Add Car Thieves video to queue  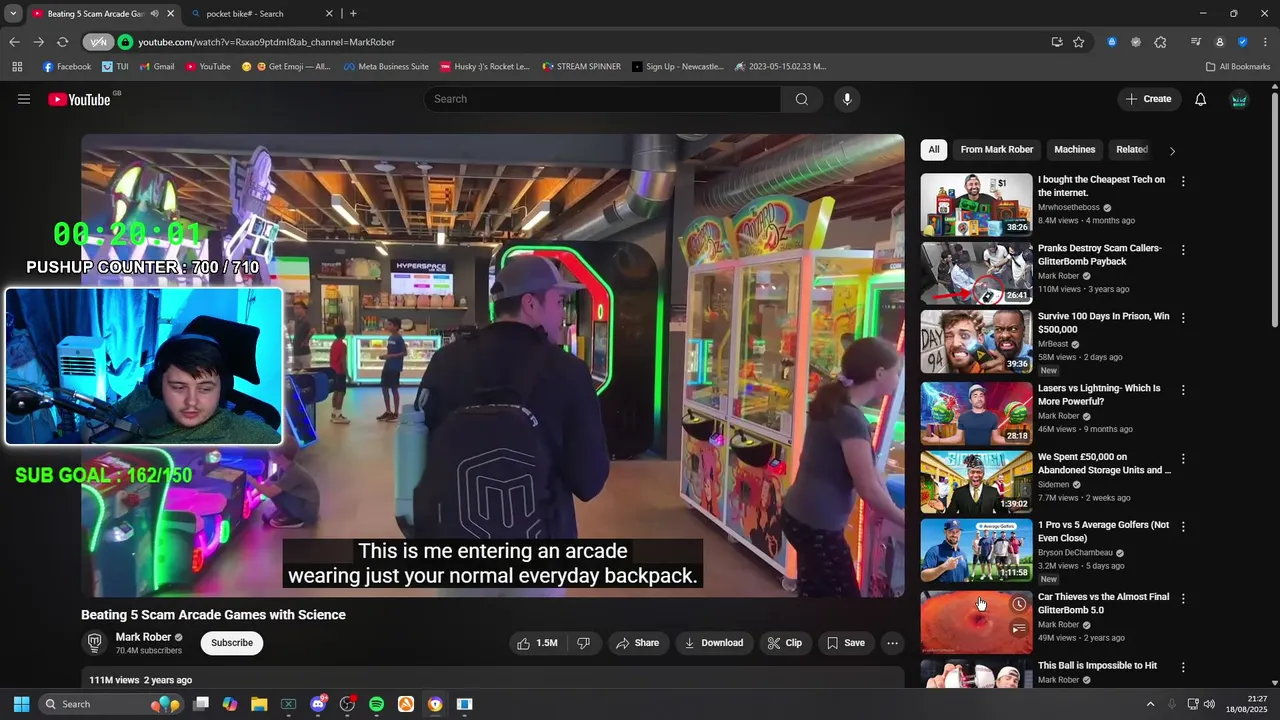[1019, 628]
